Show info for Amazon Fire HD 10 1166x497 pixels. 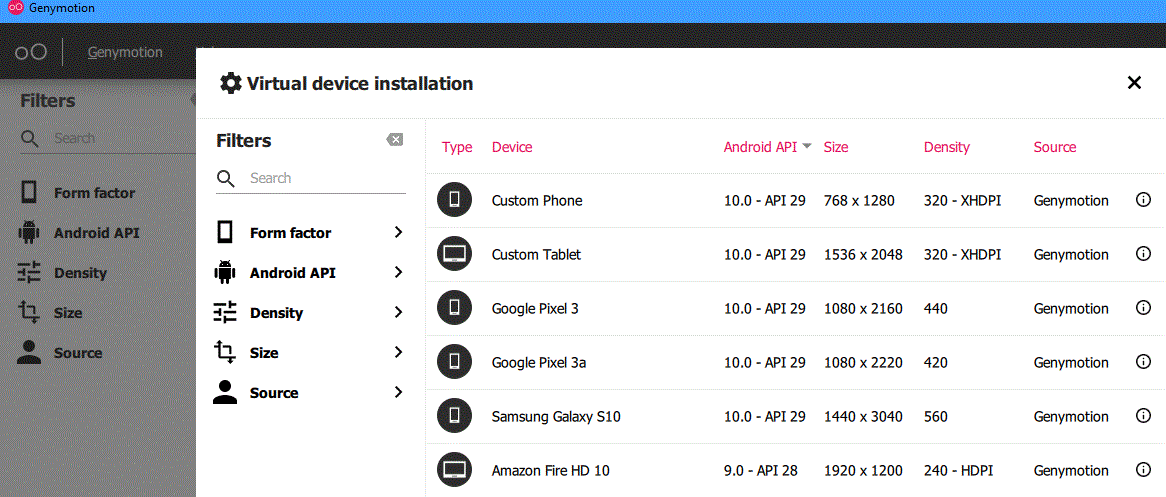pos(1143,469)
